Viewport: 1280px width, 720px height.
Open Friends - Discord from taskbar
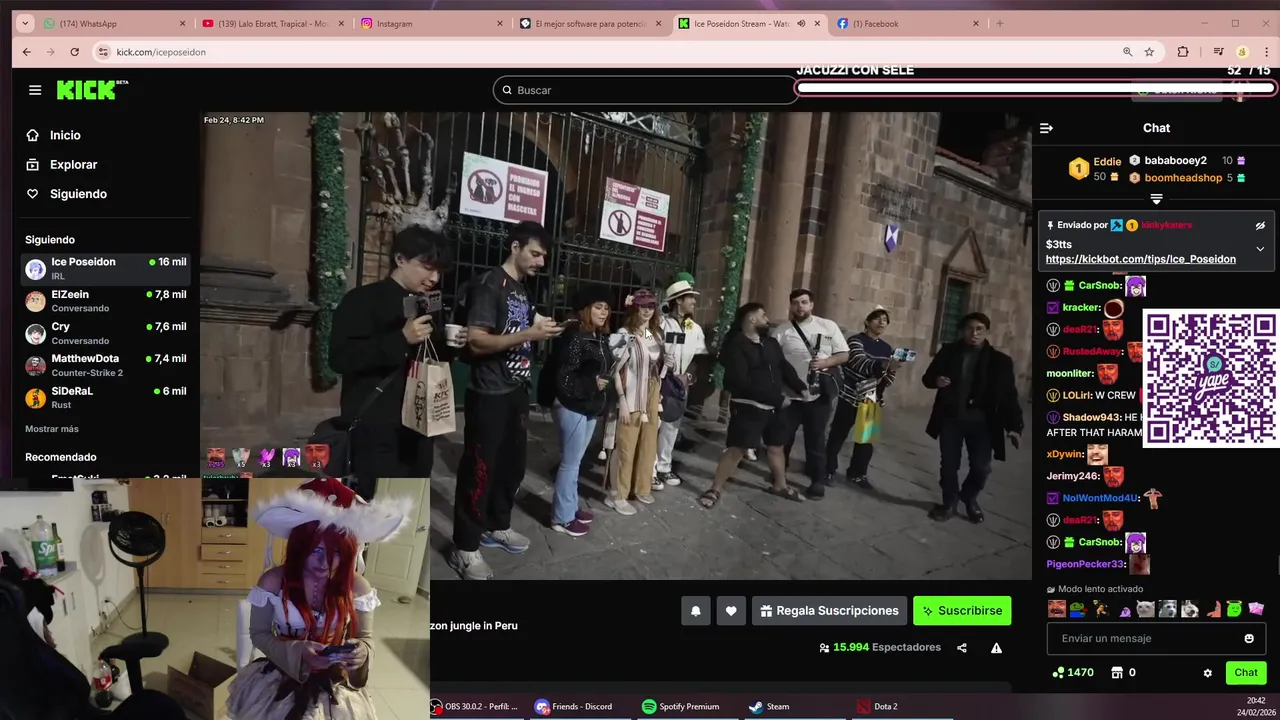573,706
